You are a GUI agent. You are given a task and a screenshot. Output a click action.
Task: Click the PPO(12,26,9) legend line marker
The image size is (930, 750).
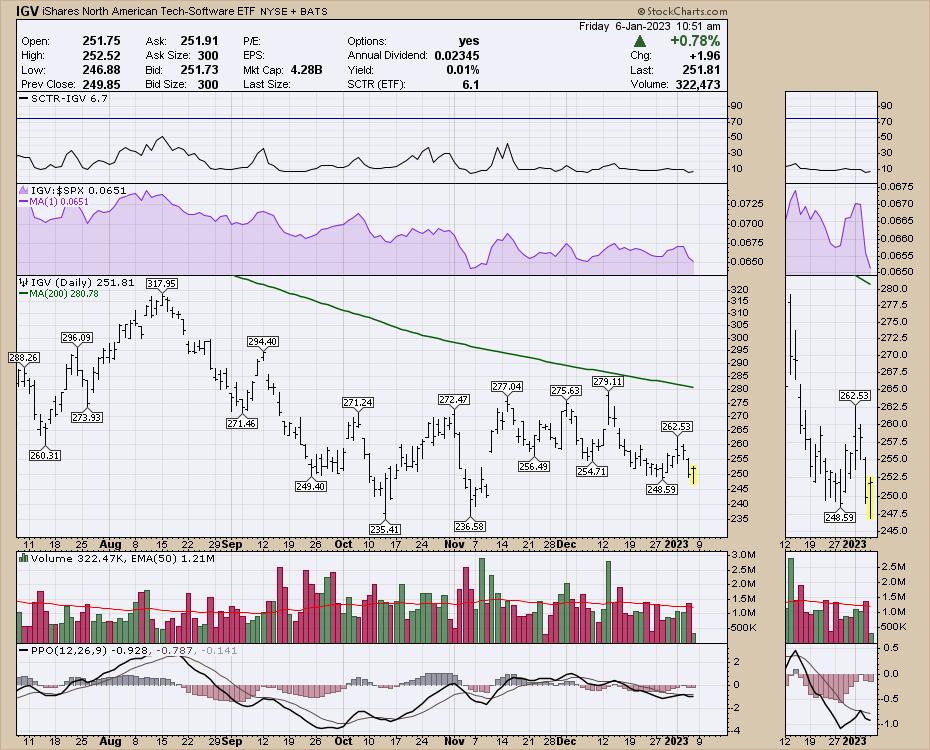tap(22, 650)
